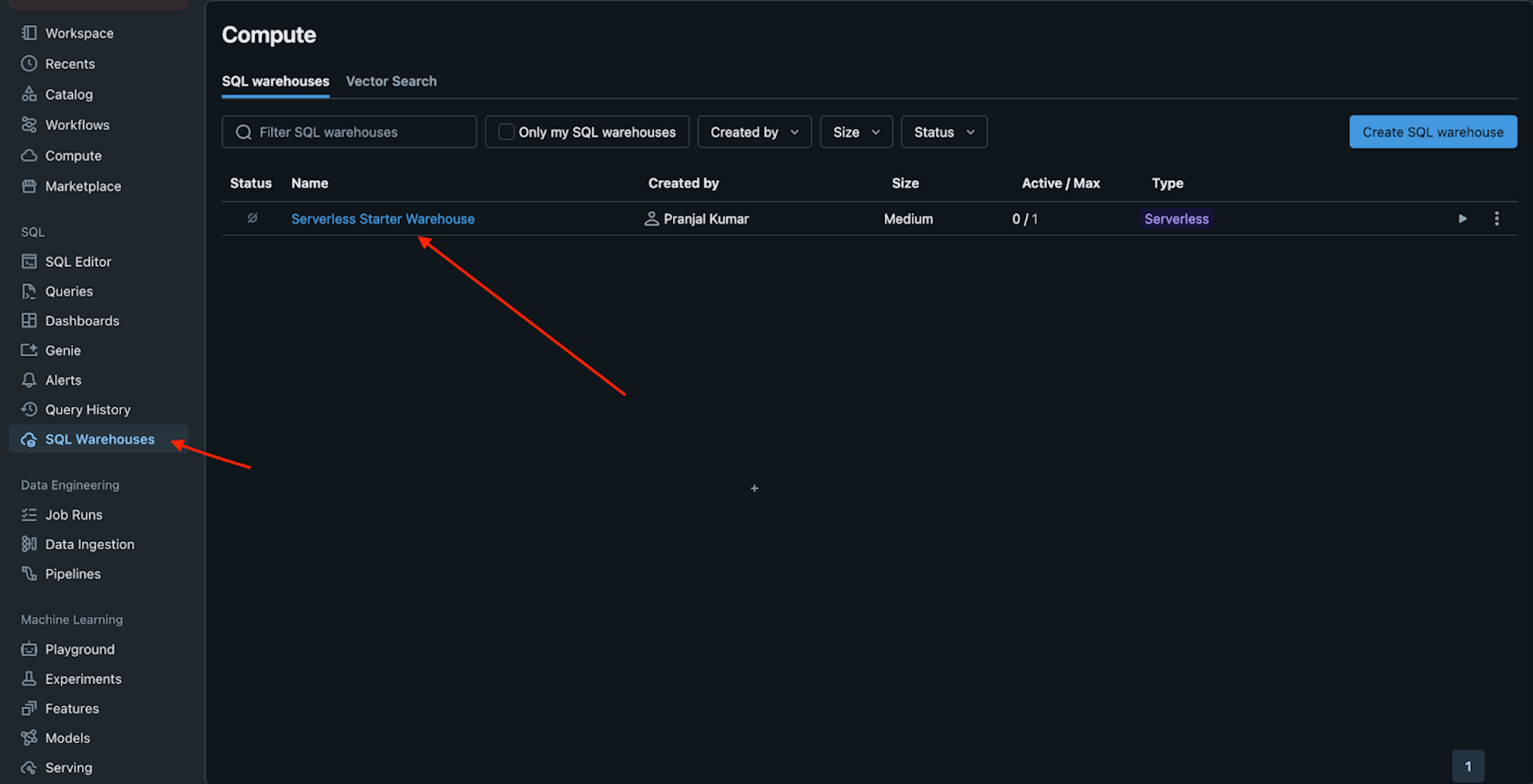Open the Catalog icon in sidebar
The image size is (1533, 784).
[x=29, y=94]
